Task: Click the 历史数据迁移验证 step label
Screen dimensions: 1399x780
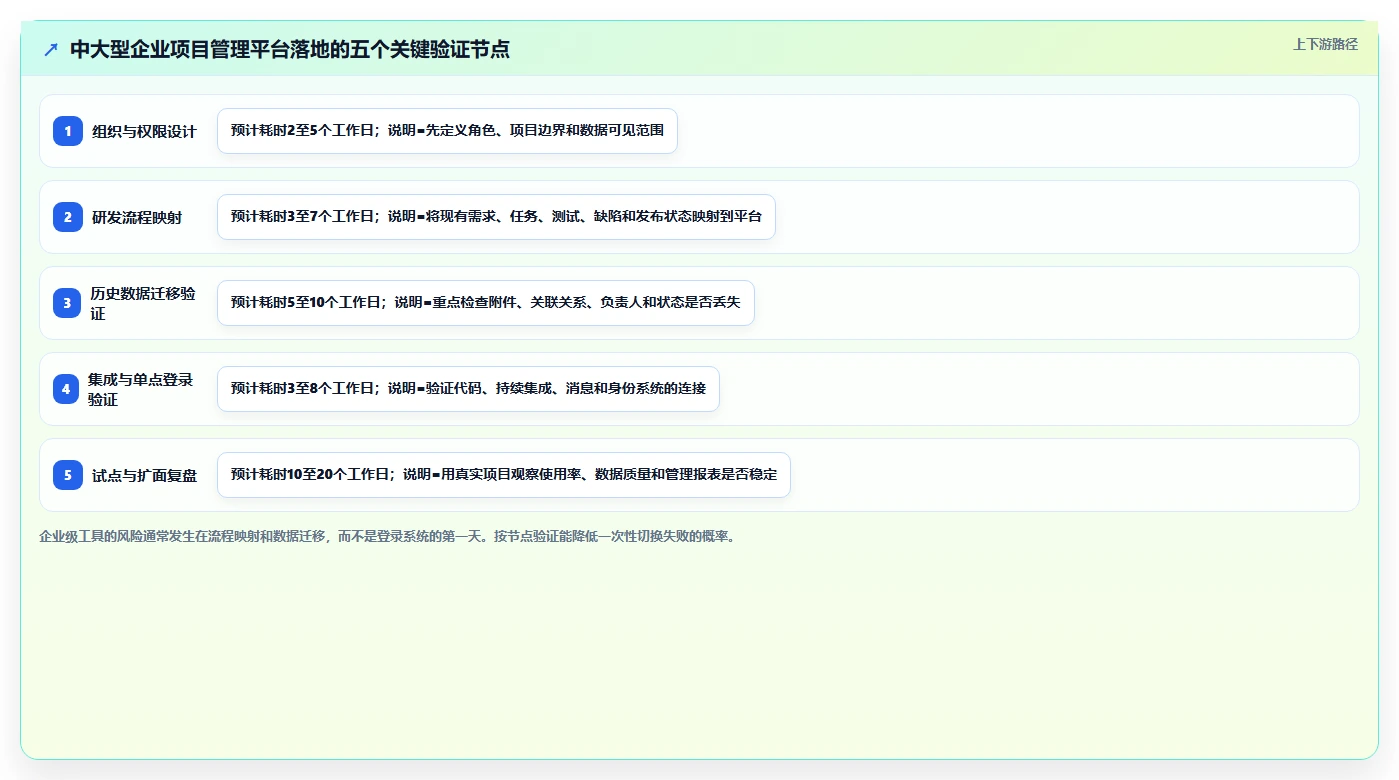Action: tap(143, 303)
